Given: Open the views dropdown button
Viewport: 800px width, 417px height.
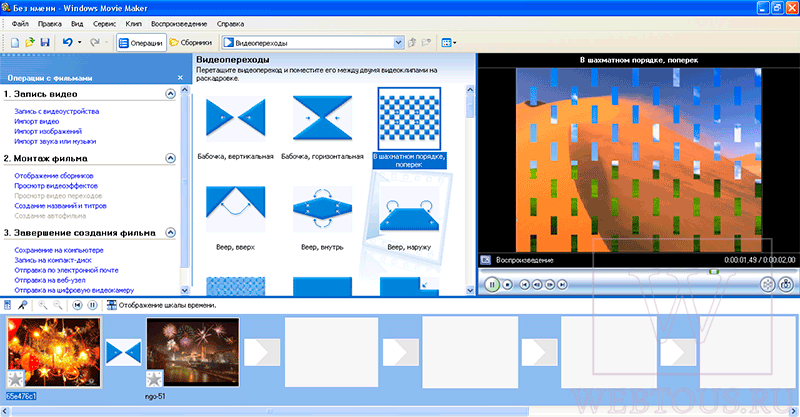Looking at the screenshot, I should point(448,43).
